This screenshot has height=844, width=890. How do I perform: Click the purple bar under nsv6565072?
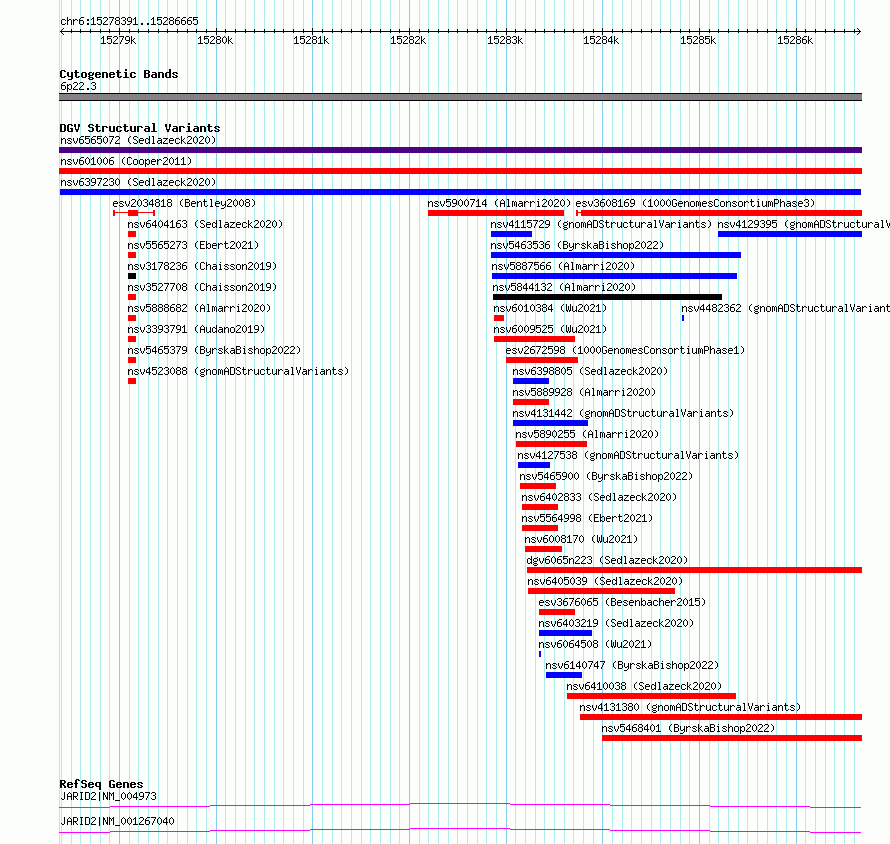click(x=460, y=150)
